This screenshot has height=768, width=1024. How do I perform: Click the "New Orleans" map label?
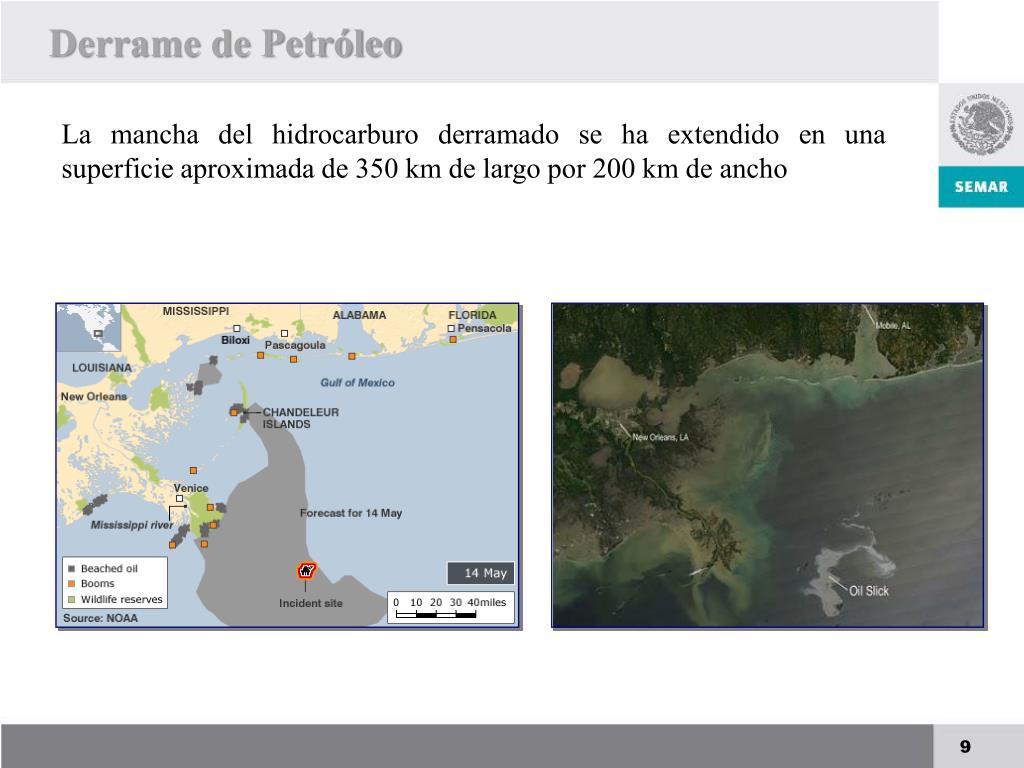(x=93, y=396)
